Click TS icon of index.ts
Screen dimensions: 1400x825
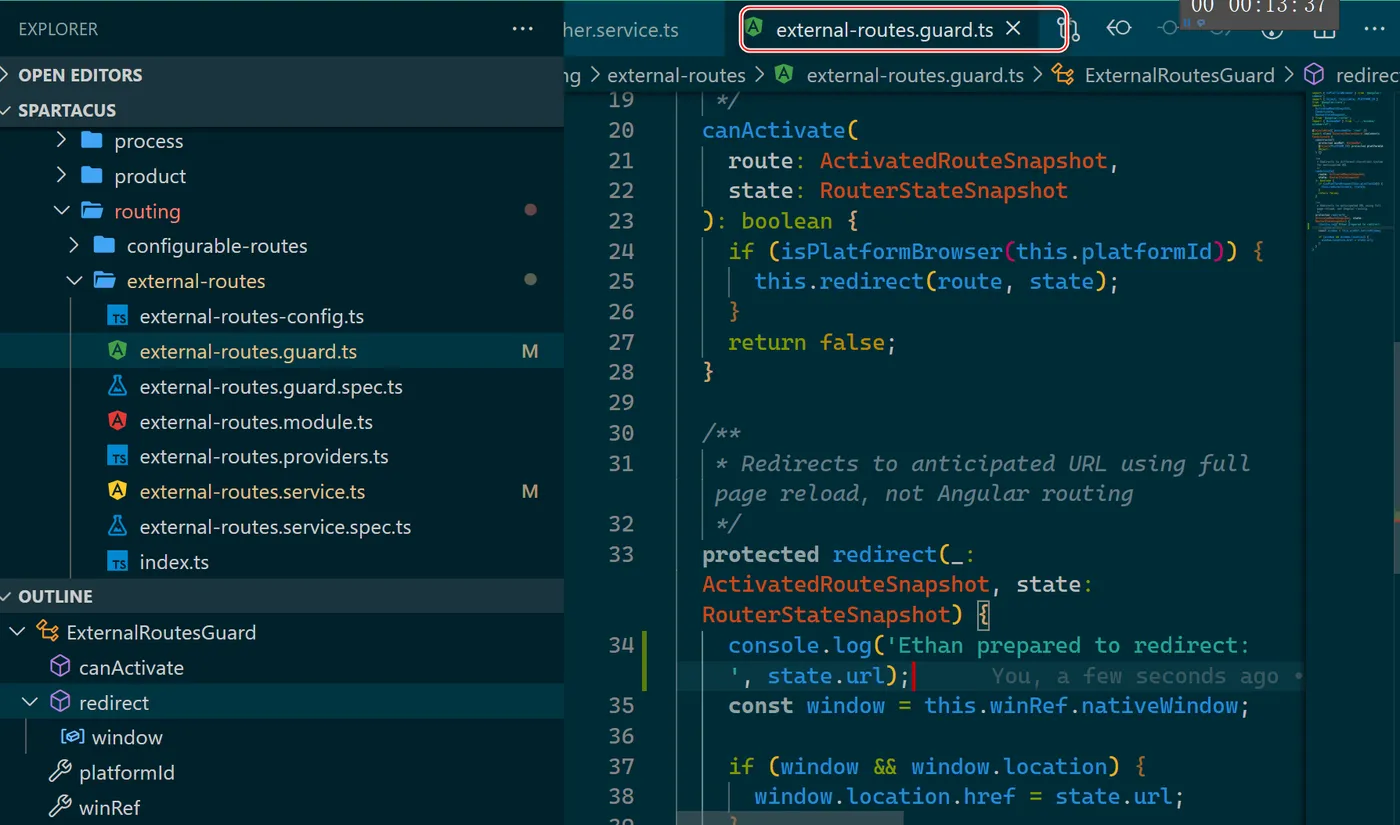118,561
